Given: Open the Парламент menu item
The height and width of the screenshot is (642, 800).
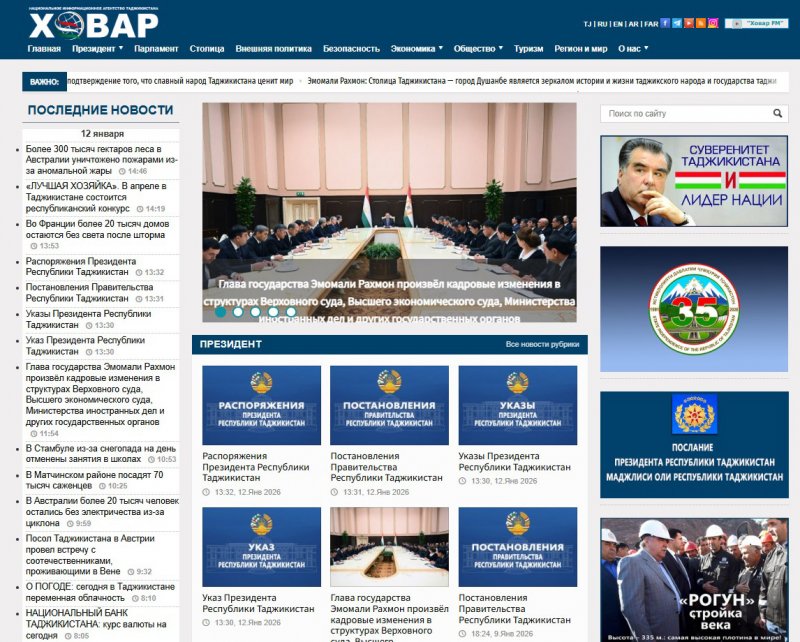Looking at the screenshot, I should (x=156, y=48).
